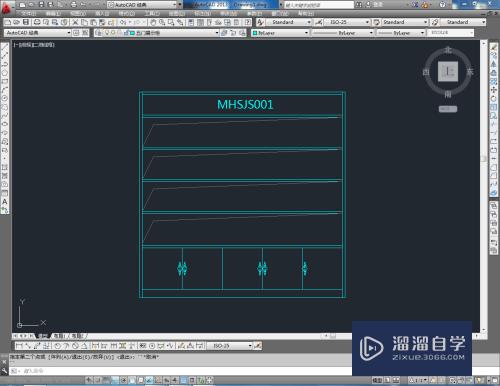Select the Move modify tool
Screen dimensions: 500x386
[494, 90]
